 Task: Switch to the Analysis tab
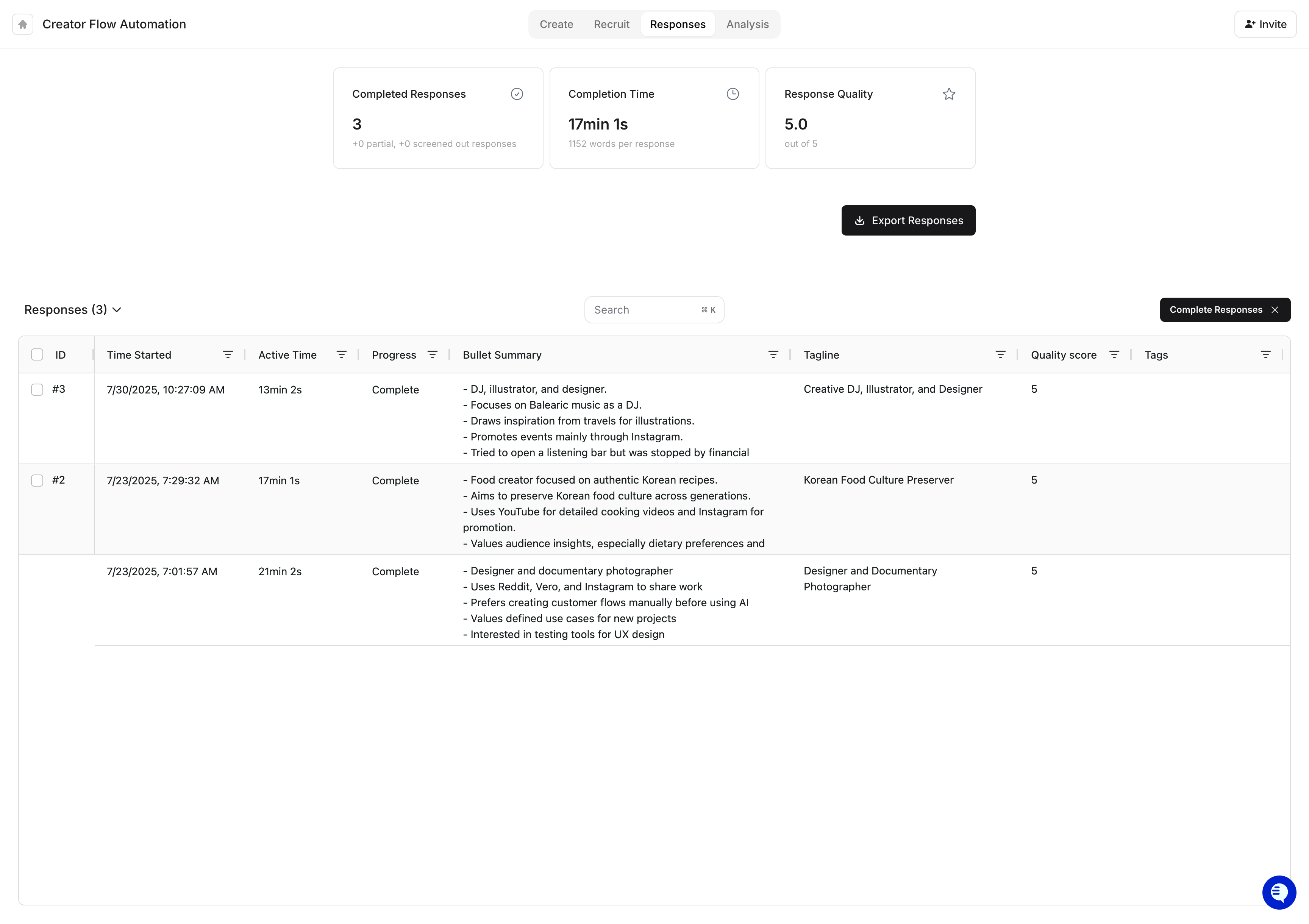pyautogui.click(x=747, y=25)
